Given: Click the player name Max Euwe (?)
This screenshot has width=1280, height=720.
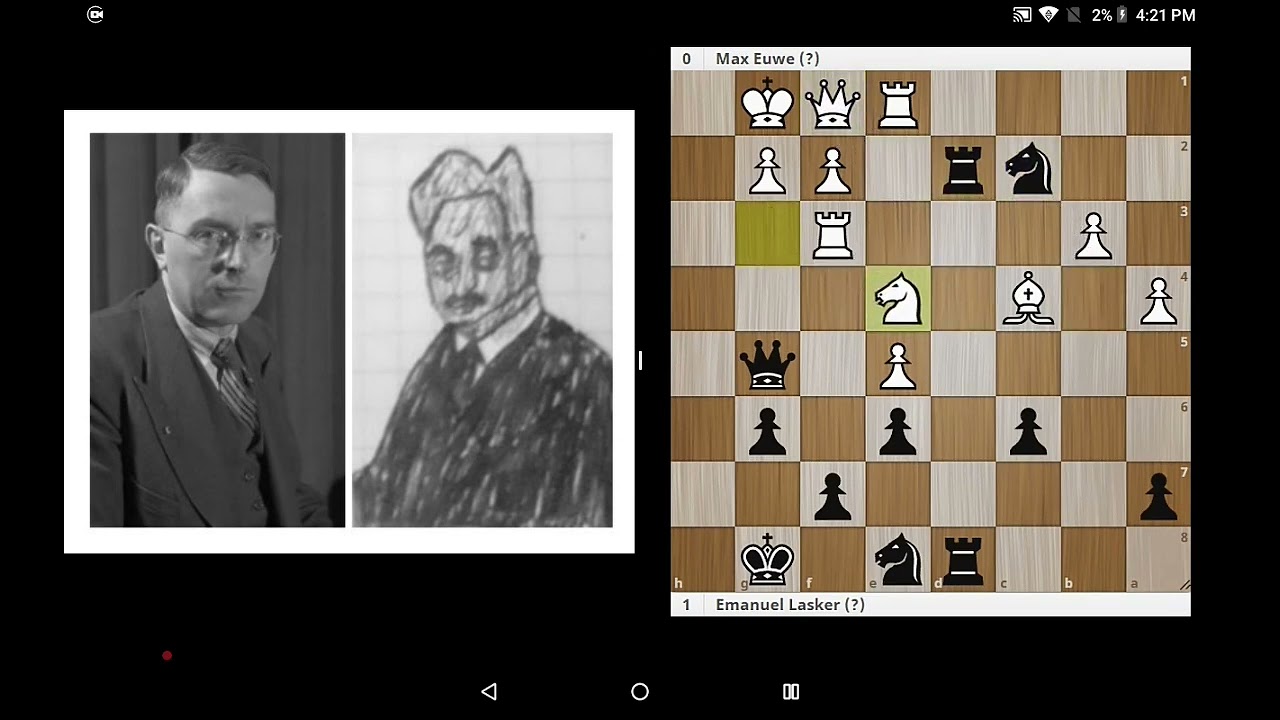Looking at the screenshot, I should coord(768,59).
